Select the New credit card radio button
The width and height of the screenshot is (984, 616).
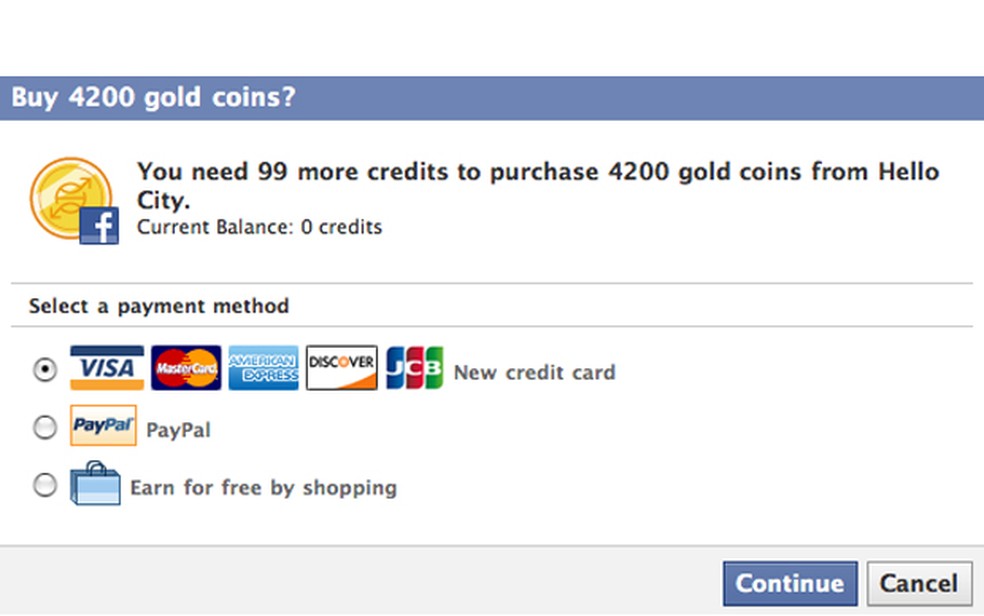(x=44, y=369)
